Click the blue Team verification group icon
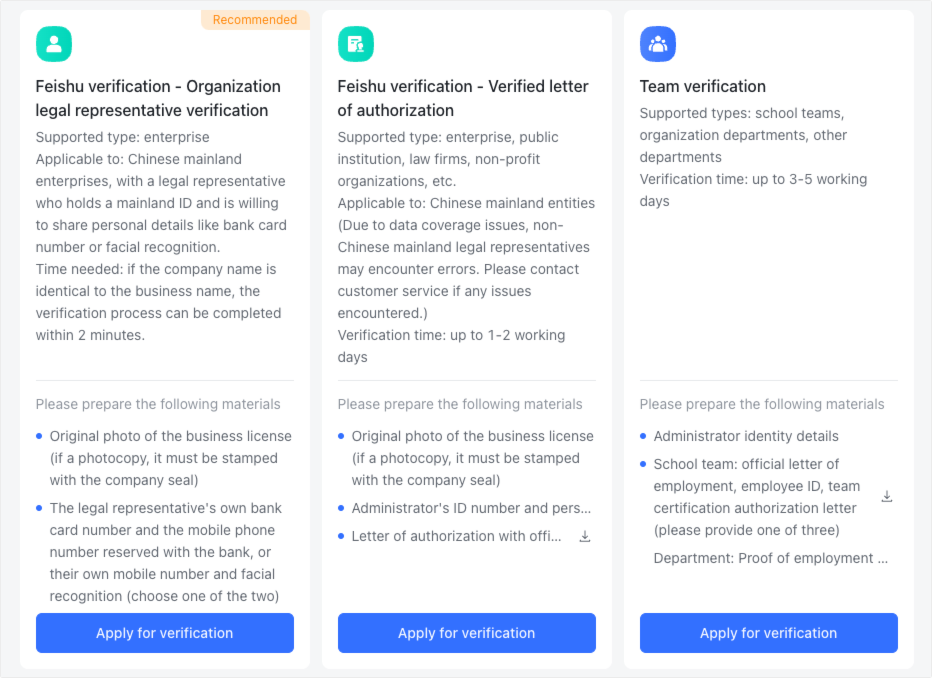This screenshot has height=678, width=932. 658,44
